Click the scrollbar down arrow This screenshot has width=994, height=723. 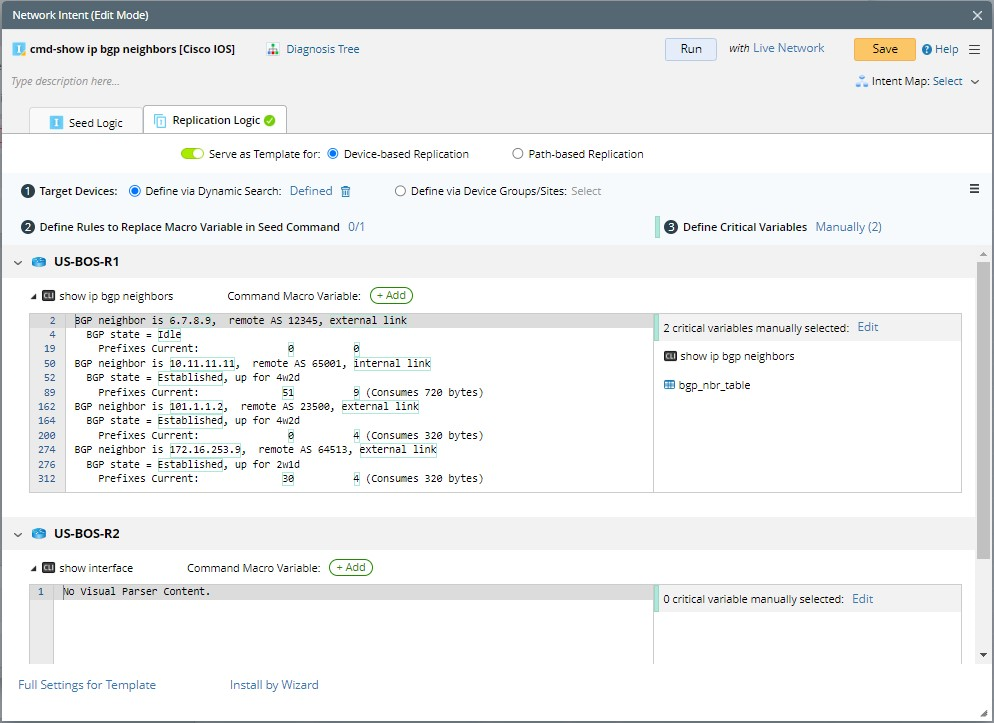tap(983, 655)
